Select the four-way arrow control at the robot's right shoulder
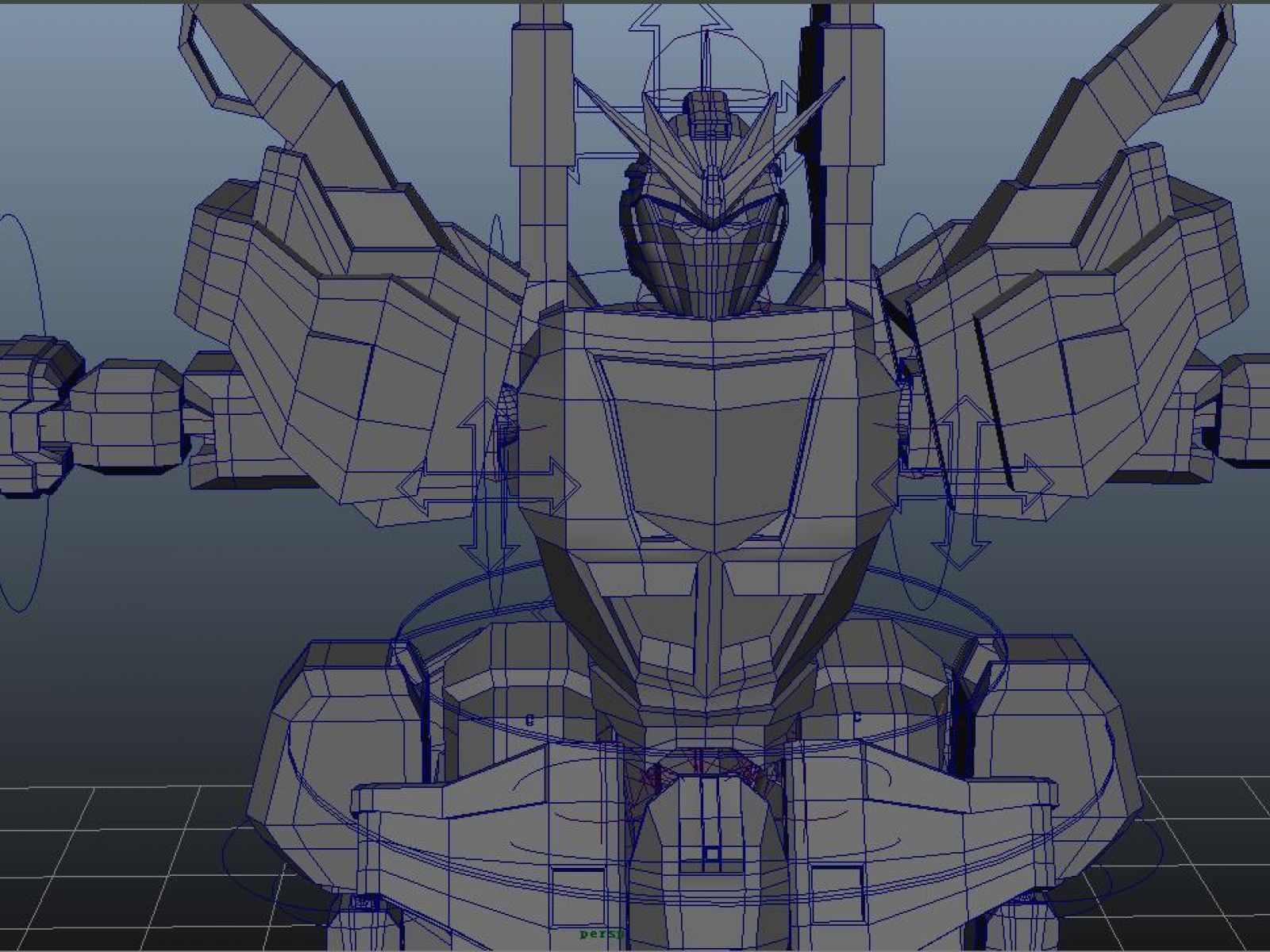 tap(964, 482)
